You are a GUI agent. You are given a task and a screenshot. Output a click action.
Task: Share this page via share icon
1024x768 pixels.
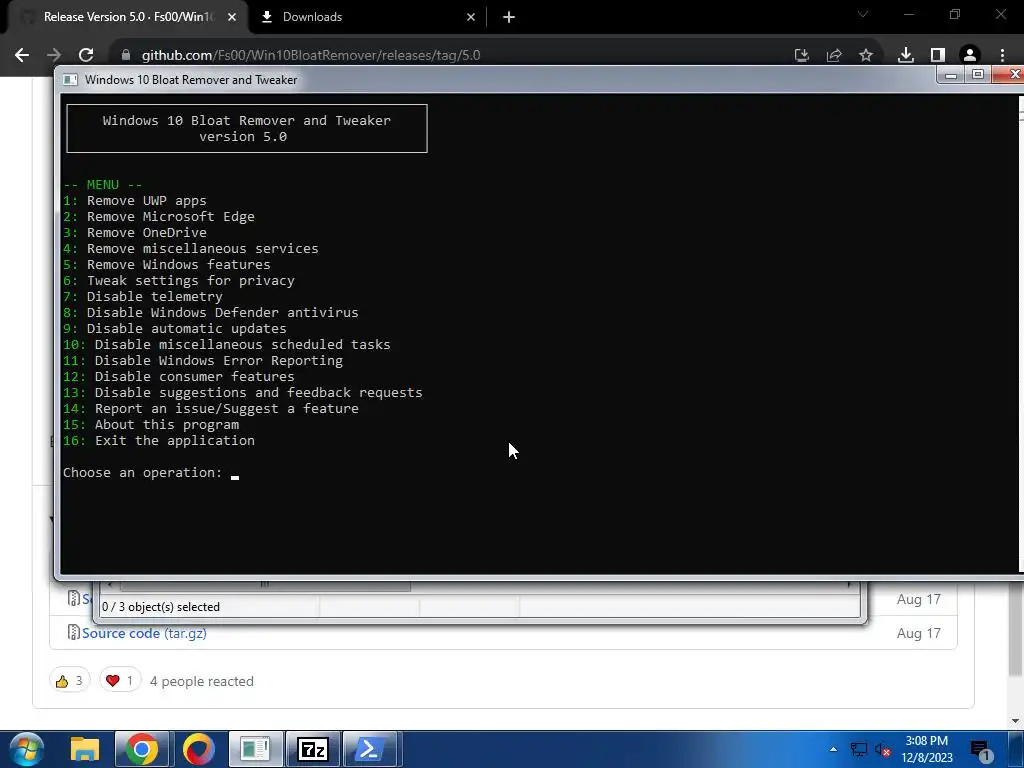pos(834,56)
